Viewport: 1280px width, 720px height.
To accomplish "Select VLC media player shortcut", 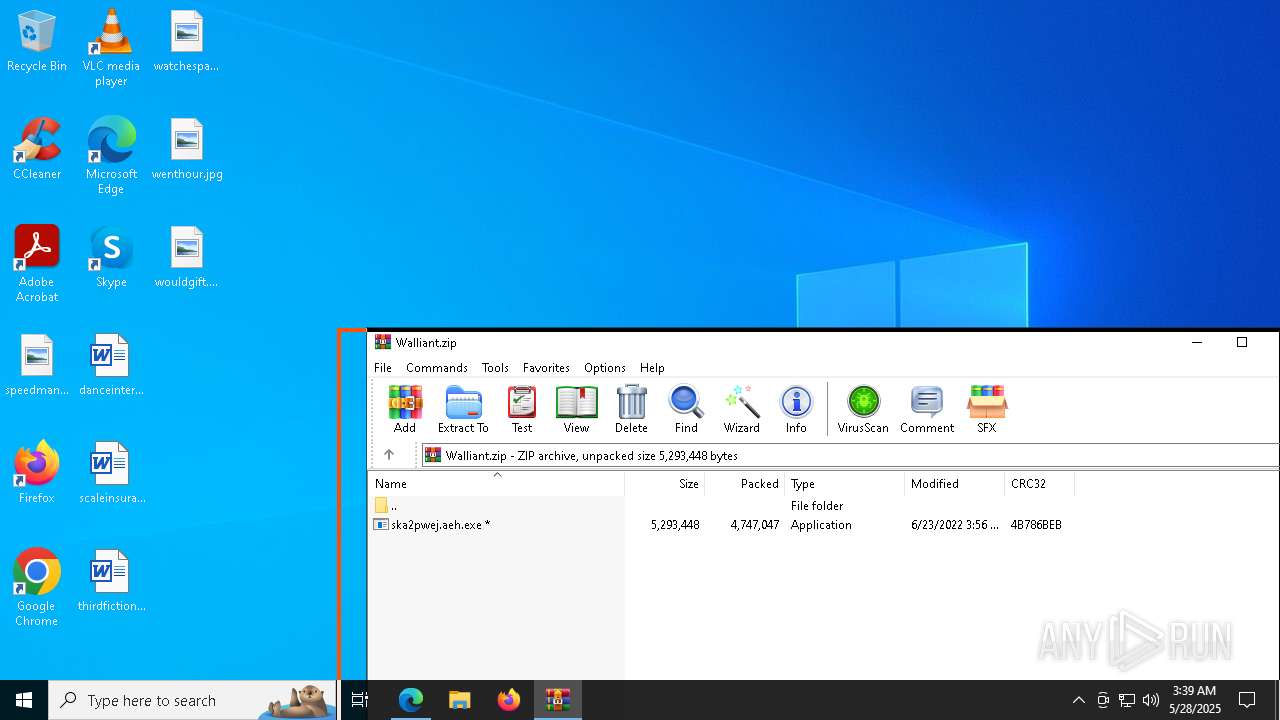I will [111, 48].
